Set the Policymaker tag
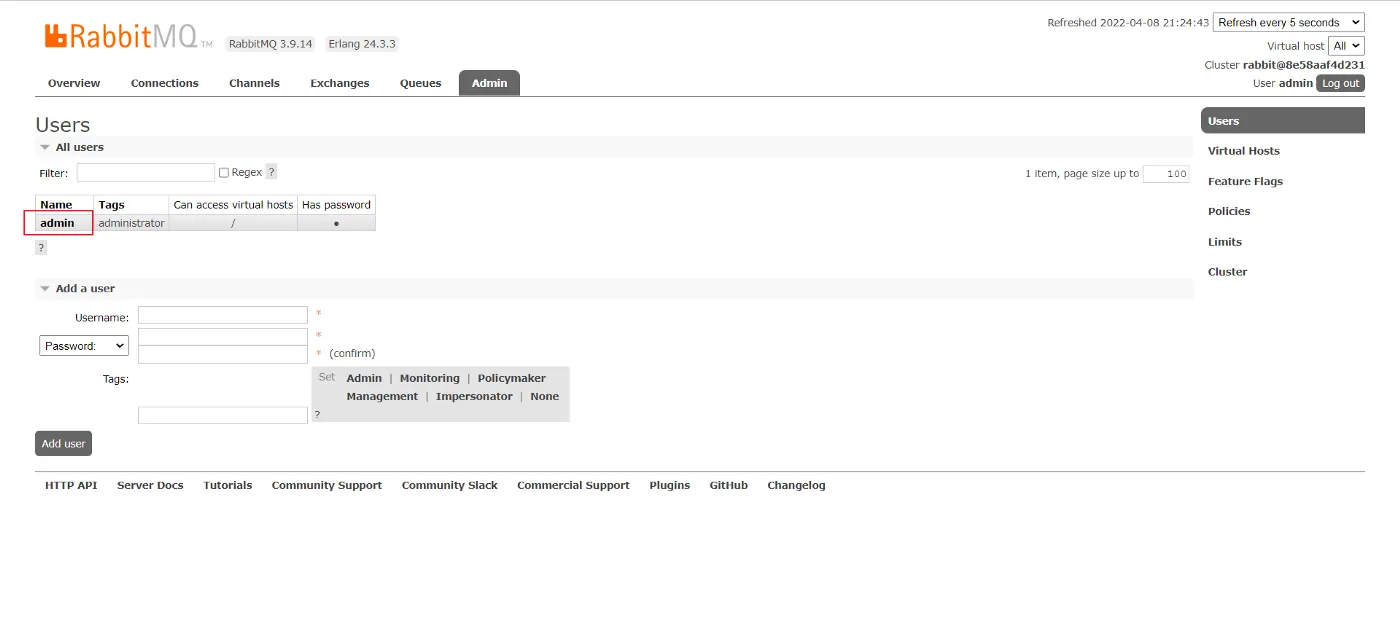Screen dimensions: 1400x644 point(511,378)
